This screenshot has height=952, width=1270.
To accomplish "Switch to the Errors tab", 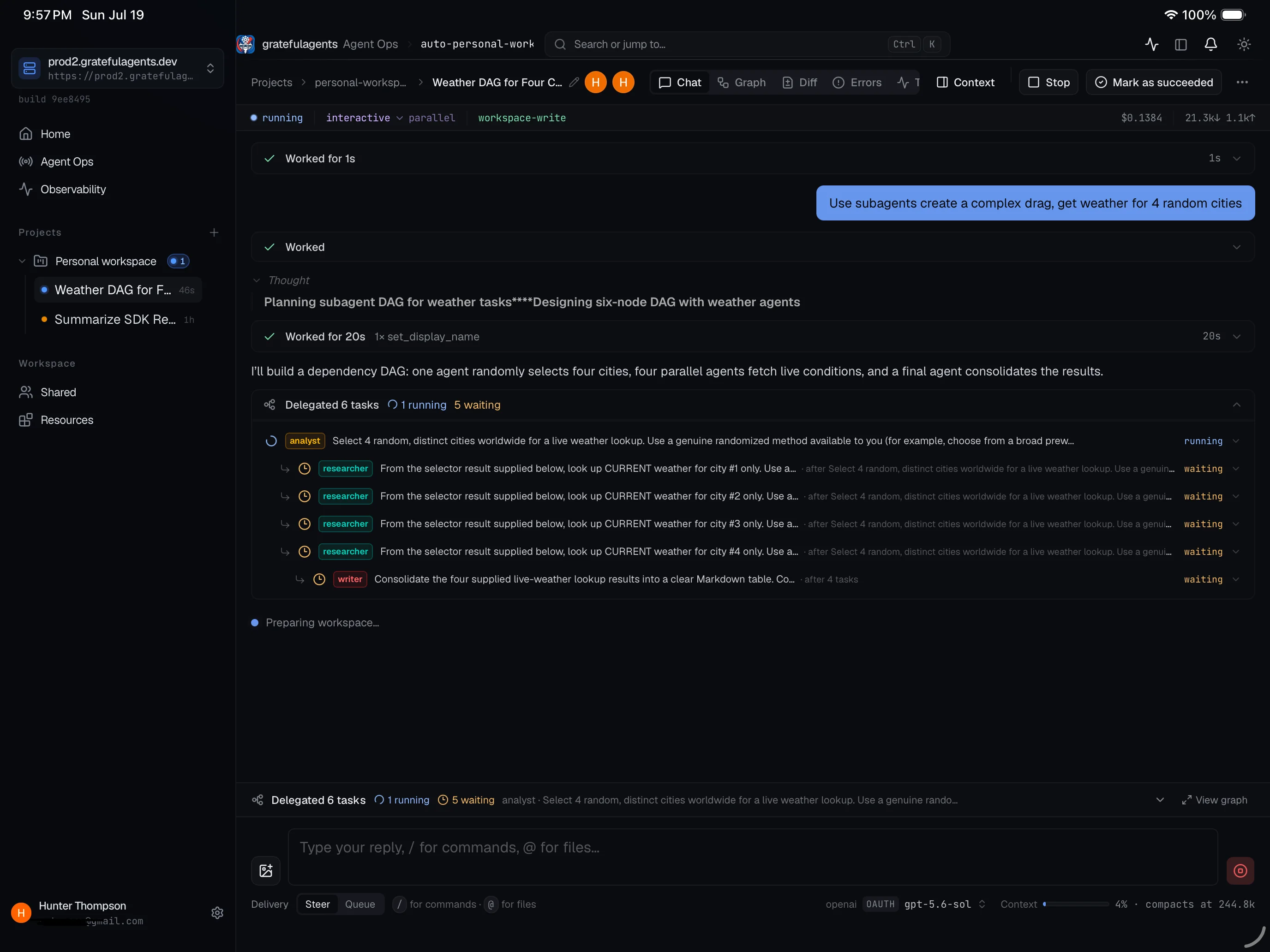I will [857, 82].
